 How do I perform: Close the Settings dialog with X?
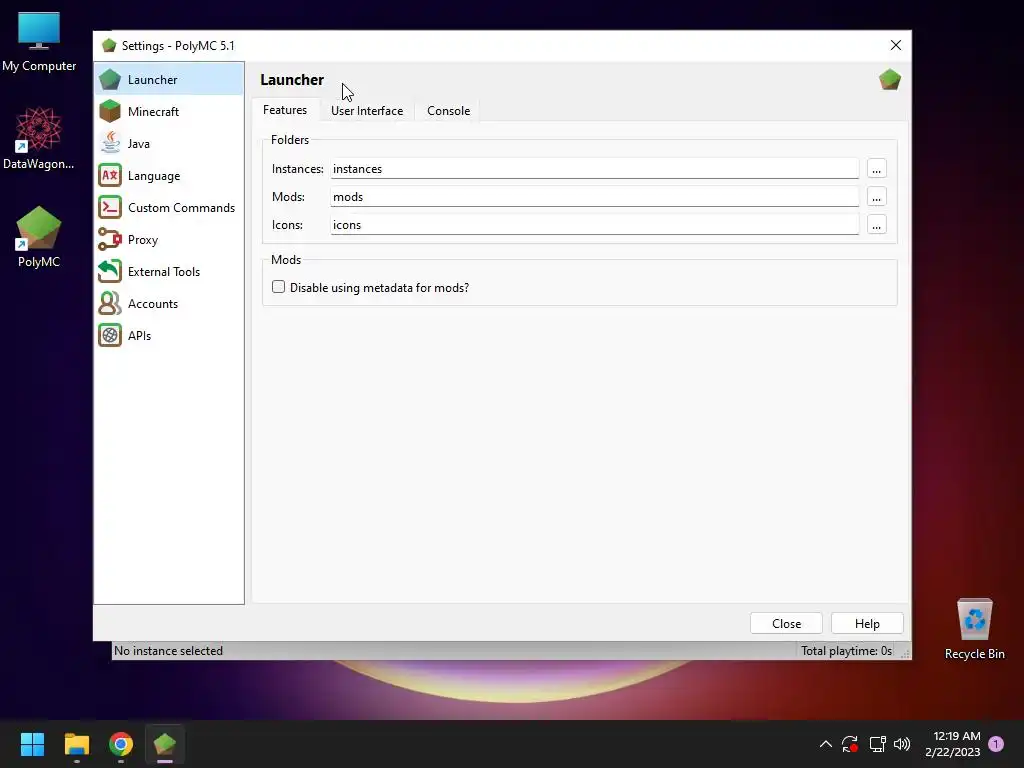(895, 45)
